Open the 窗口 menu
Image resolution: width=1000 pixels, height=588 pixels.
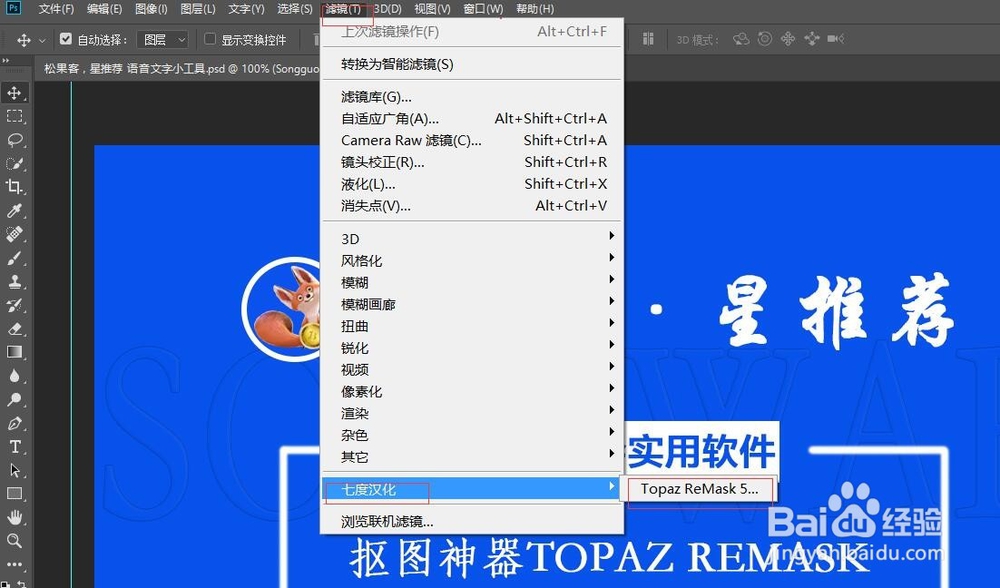(x=481, y=9)
